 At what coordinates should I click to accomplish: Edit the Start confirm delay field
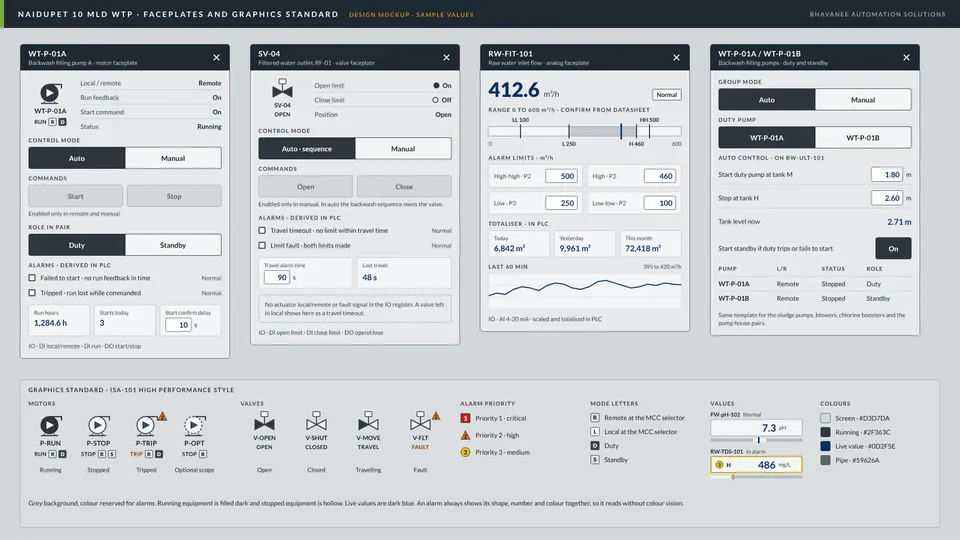178,325
